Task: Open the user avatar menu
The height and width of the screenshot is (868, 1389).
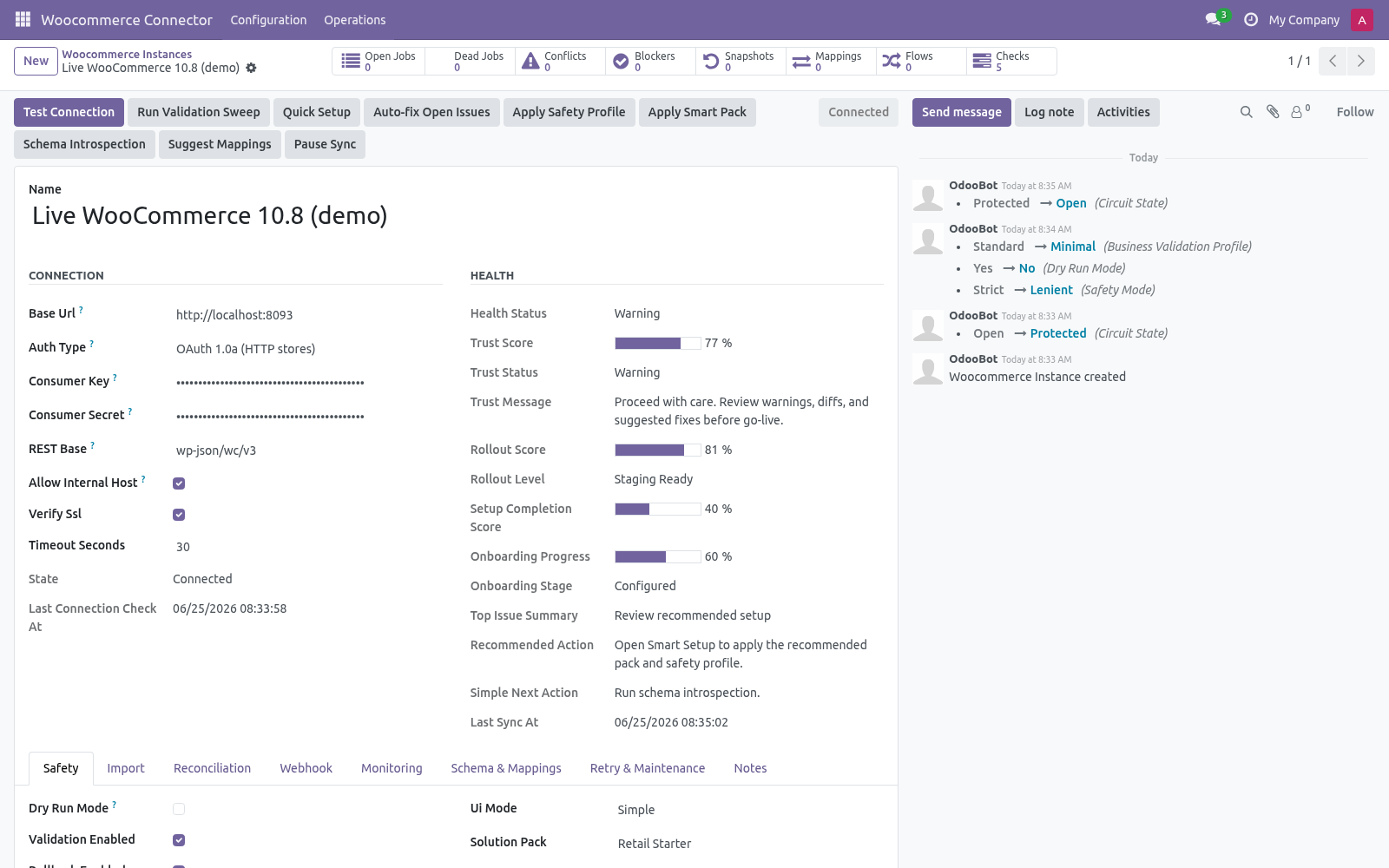Action: pyautogui.click(x=1362, y=19)
